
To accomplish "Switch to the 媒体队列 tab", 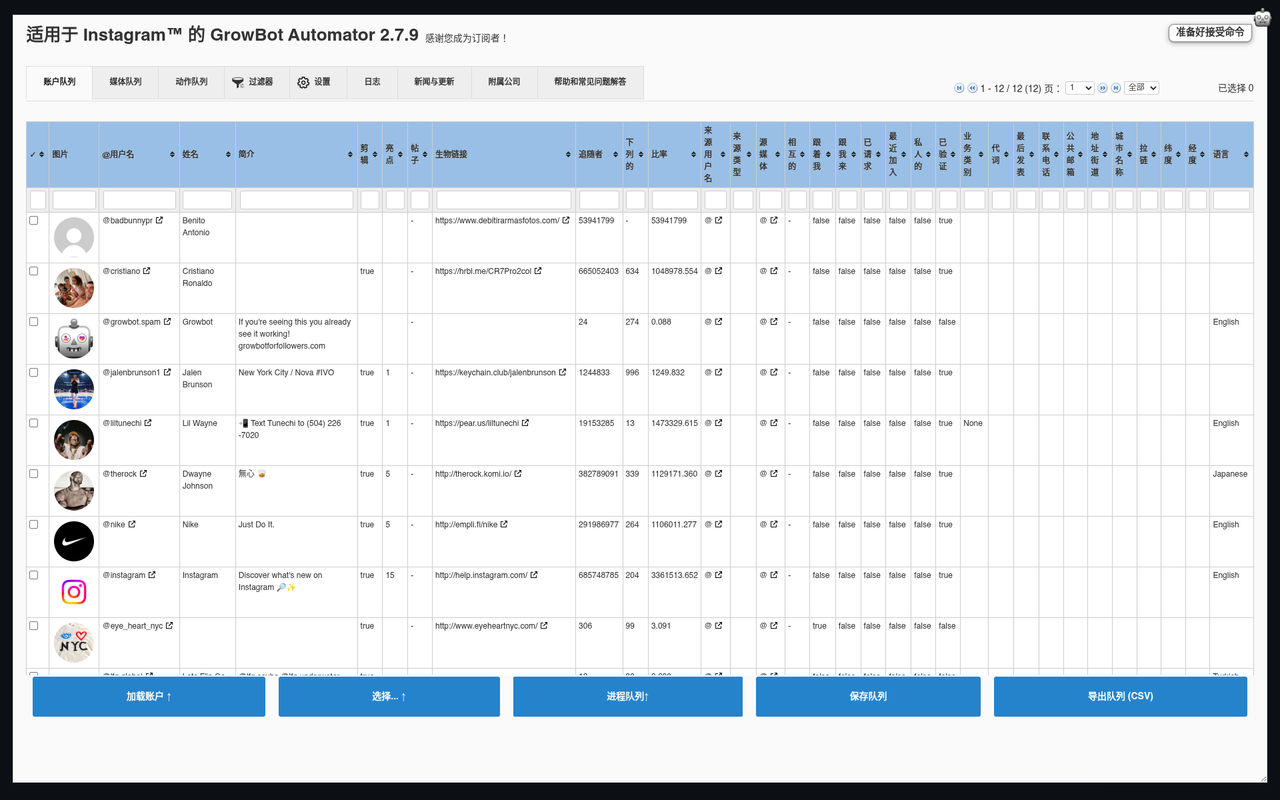I will pos(125,82).
